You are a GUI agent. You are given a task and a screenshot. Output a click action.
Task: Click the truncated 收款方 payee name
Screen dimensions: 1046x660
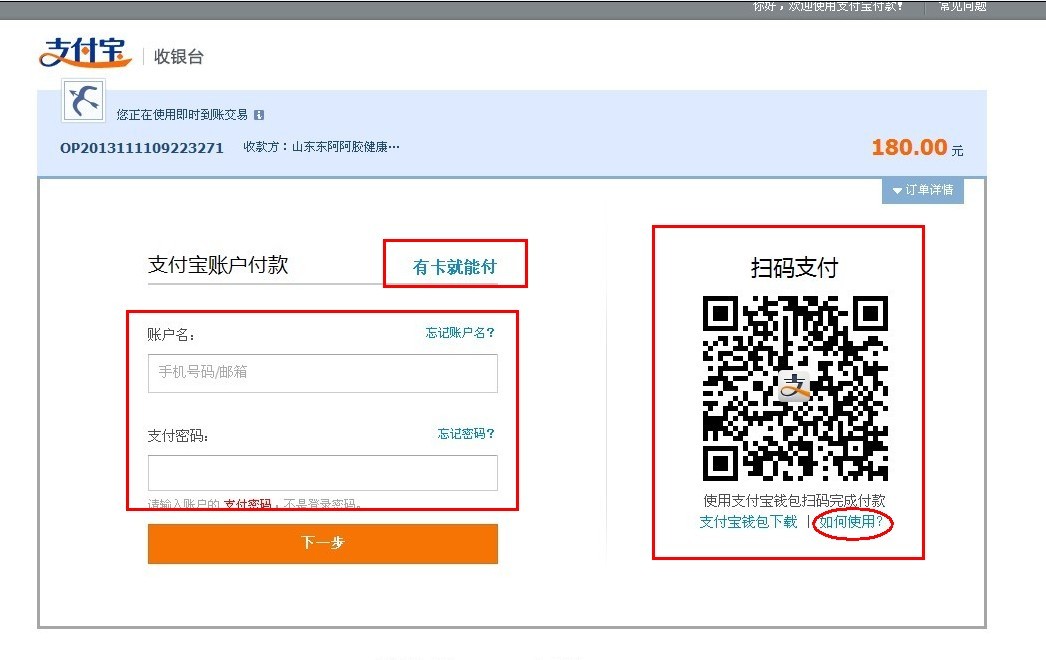coord(345,147)
